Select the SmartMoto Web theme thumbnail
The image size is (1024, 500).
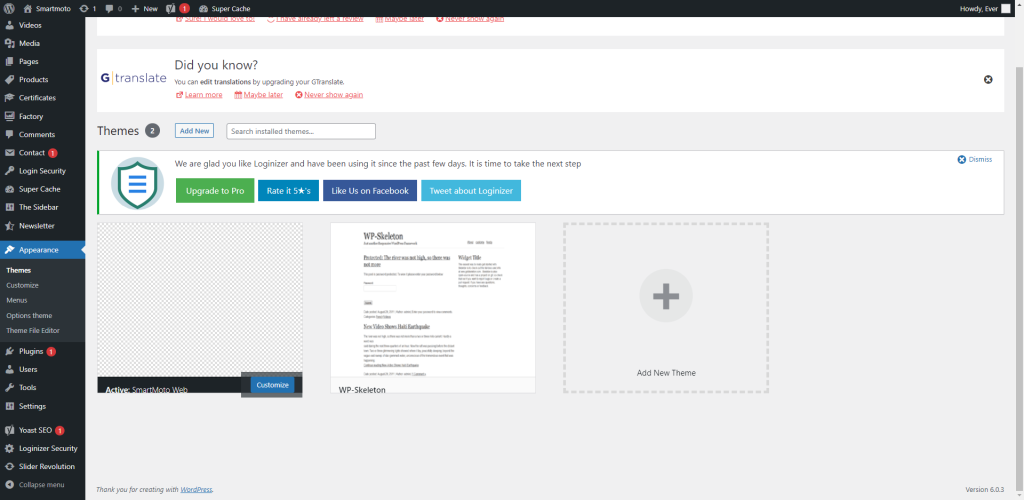tap(199, 300)
